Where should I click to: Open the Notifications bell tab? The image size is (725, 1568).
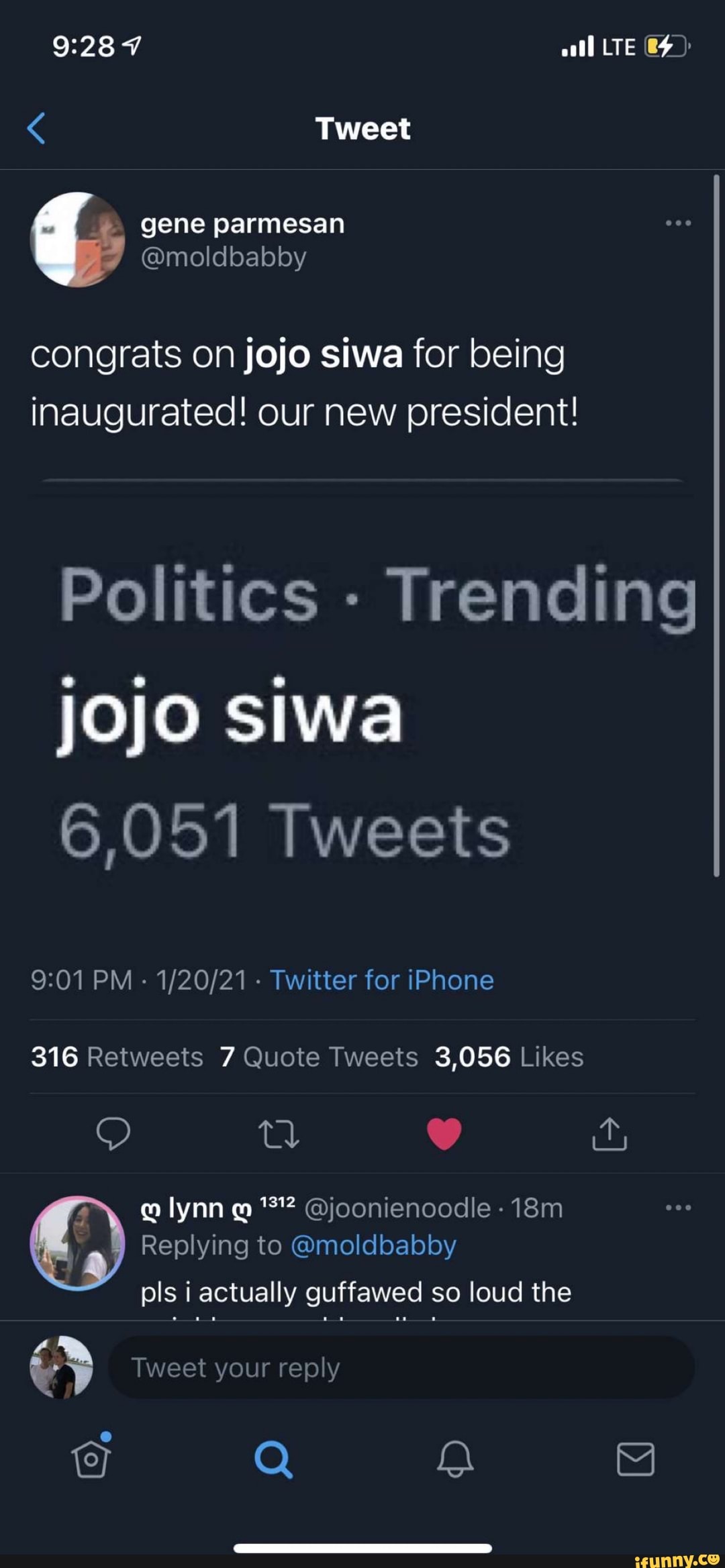point(455,1459)
